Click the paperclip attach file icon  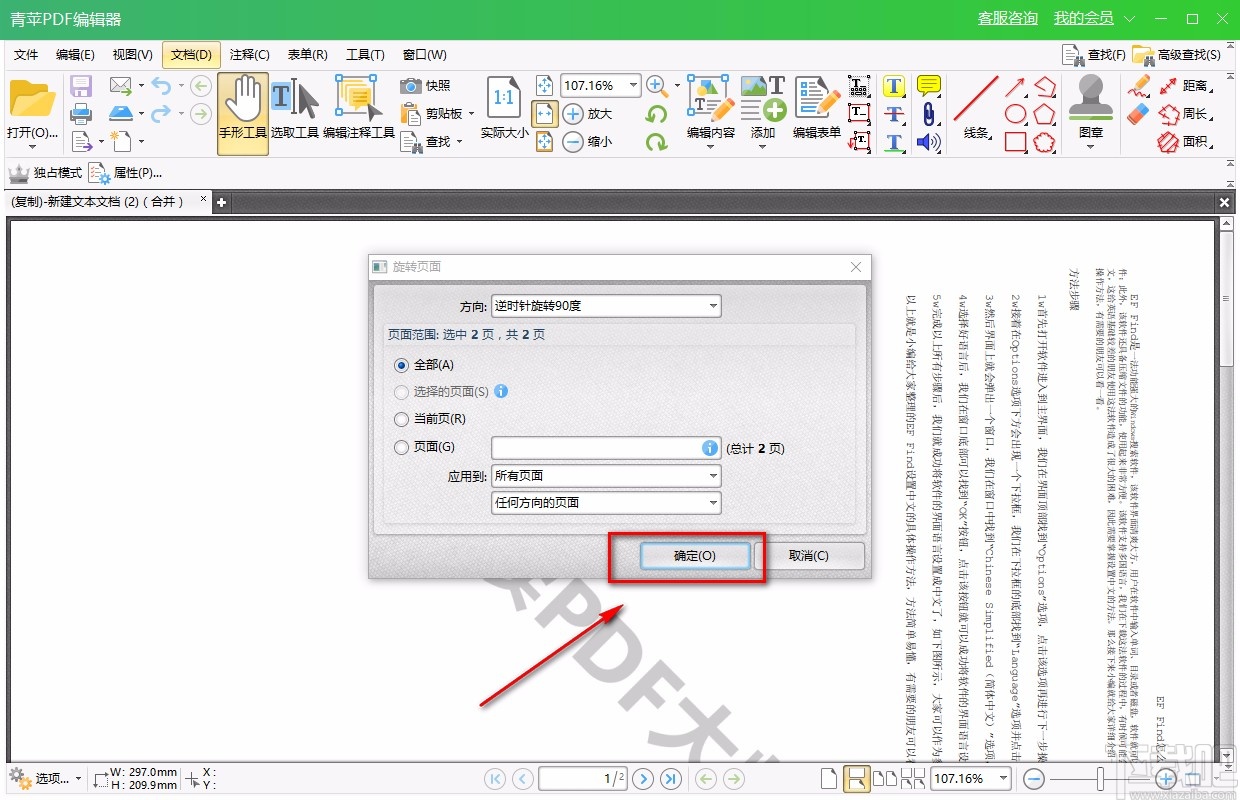pyautogui.click(x=929, y=114)
